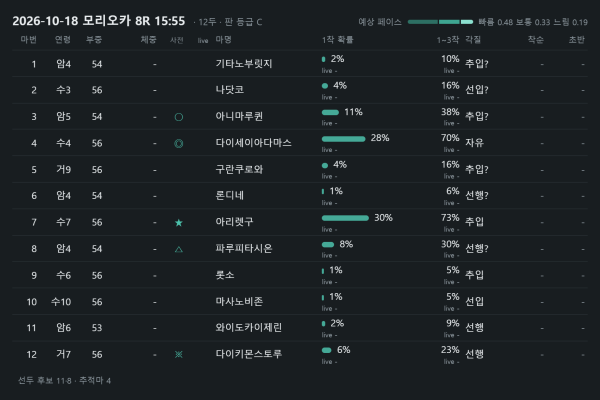Sort by 마번 column header
This screenshot has height=400, width=600.
click(29, 40)
